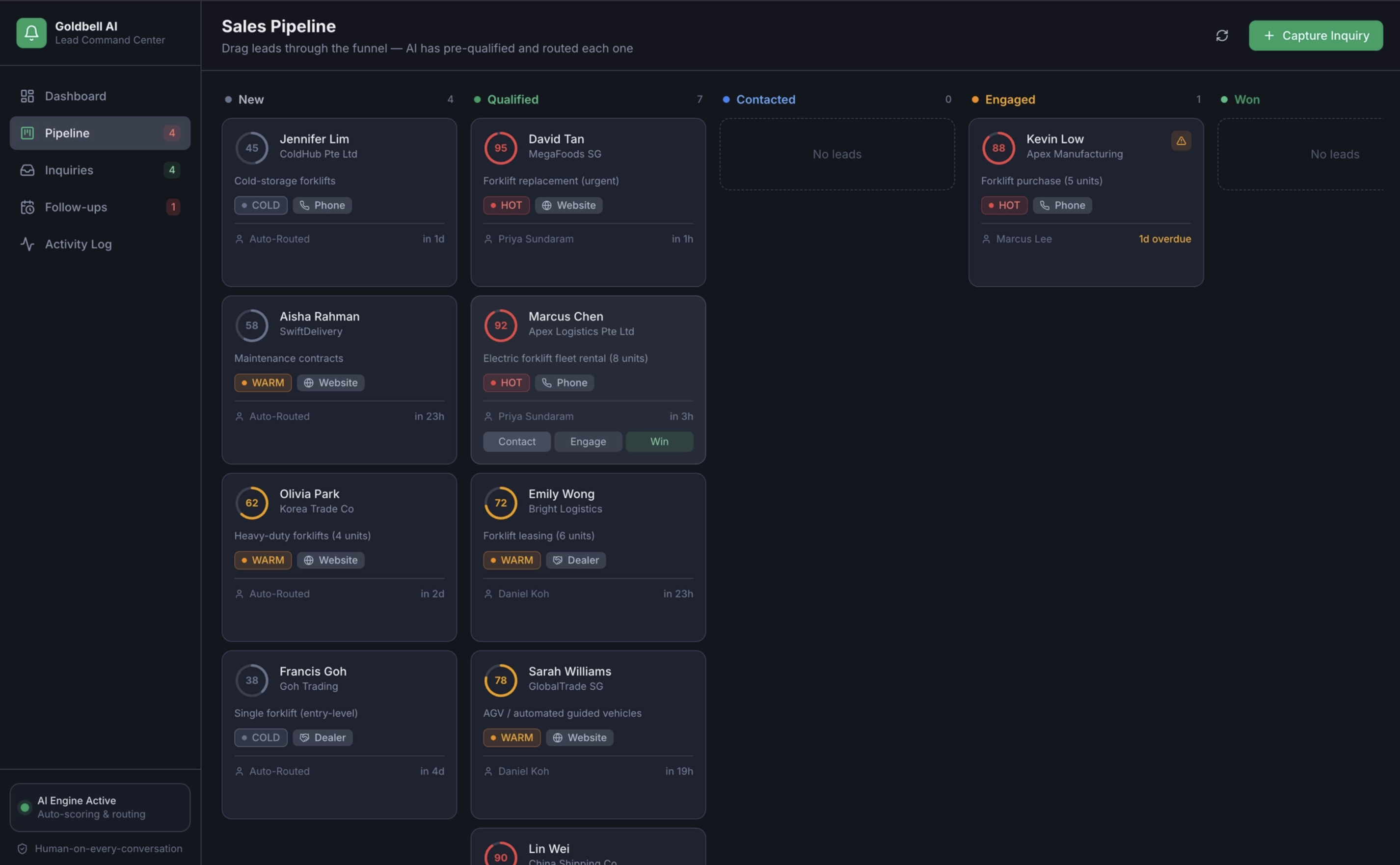
Task: Click the HOT badge on David Tan
Action: click(x=506, y=205)
